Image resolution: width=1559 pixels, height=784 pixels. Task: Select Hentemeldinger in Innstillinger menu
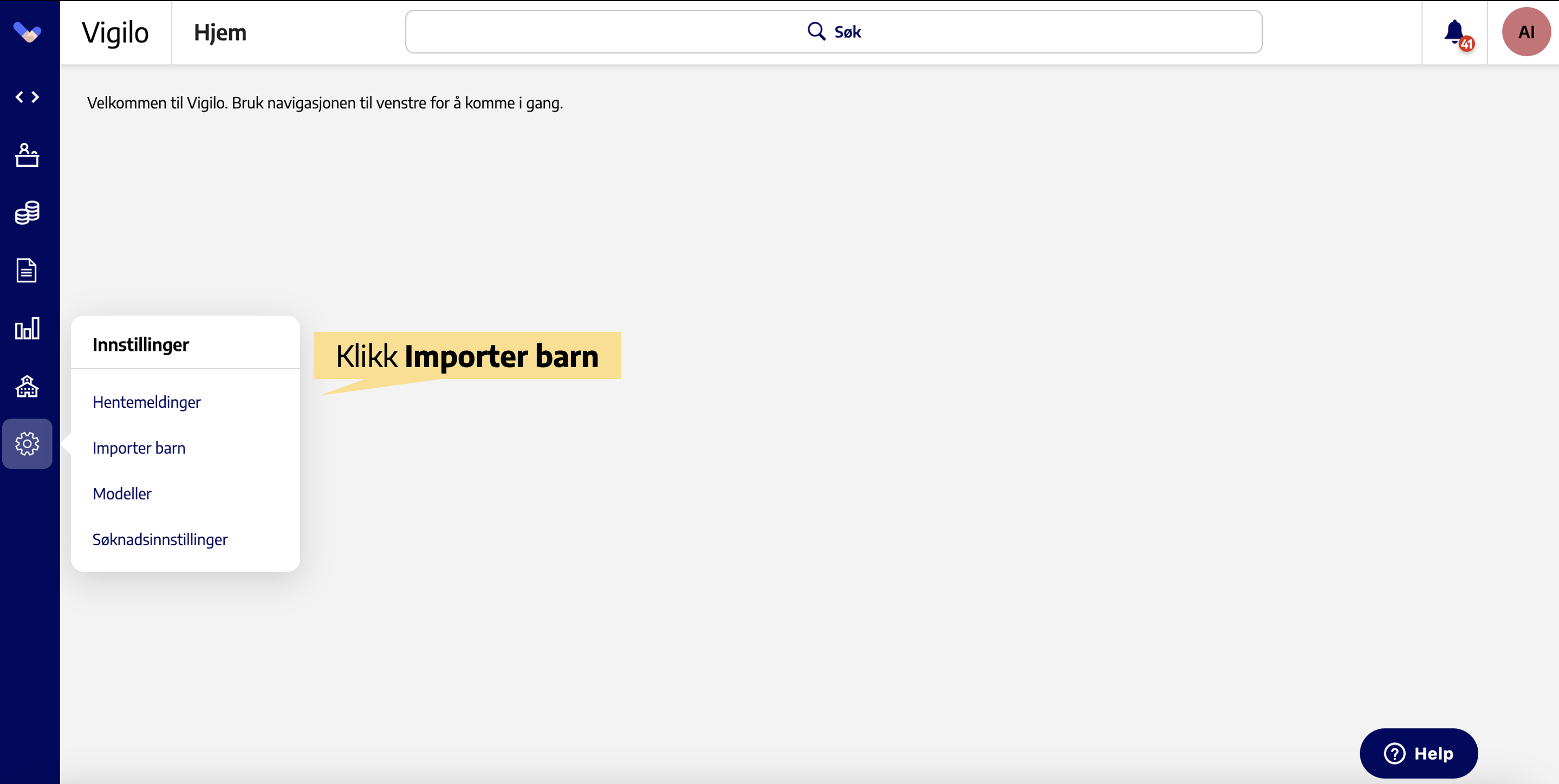[x=146, y=402]
